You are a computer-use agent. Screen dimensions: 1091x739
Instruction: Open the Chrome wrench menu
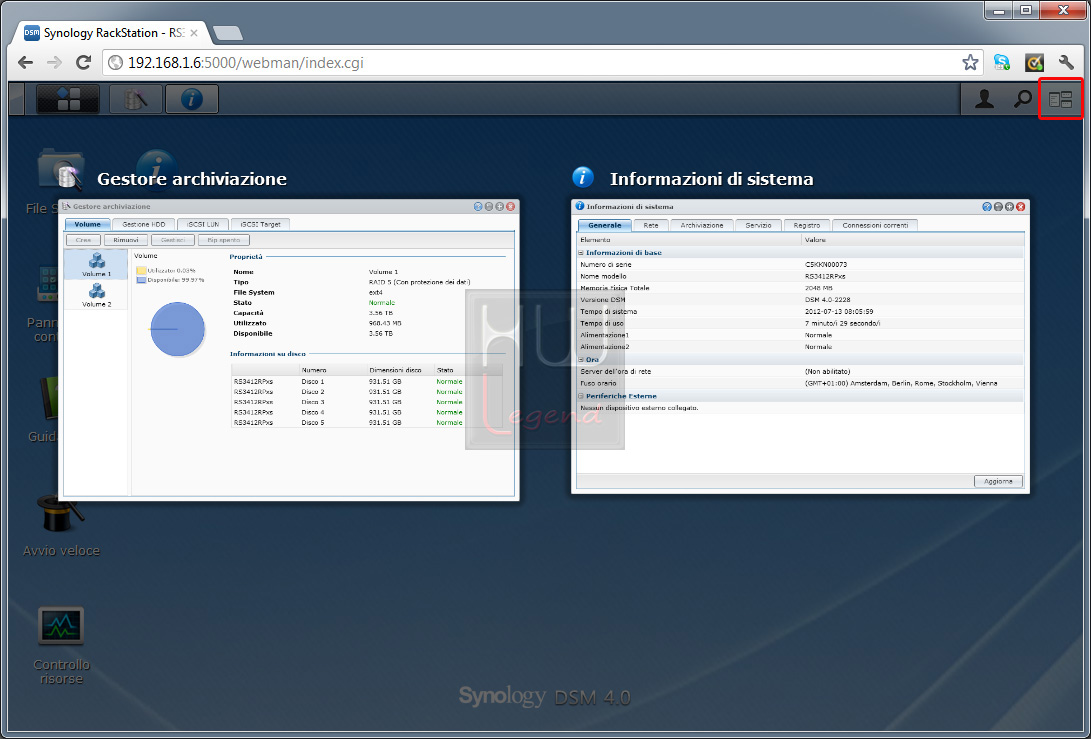click(1066, 63)
